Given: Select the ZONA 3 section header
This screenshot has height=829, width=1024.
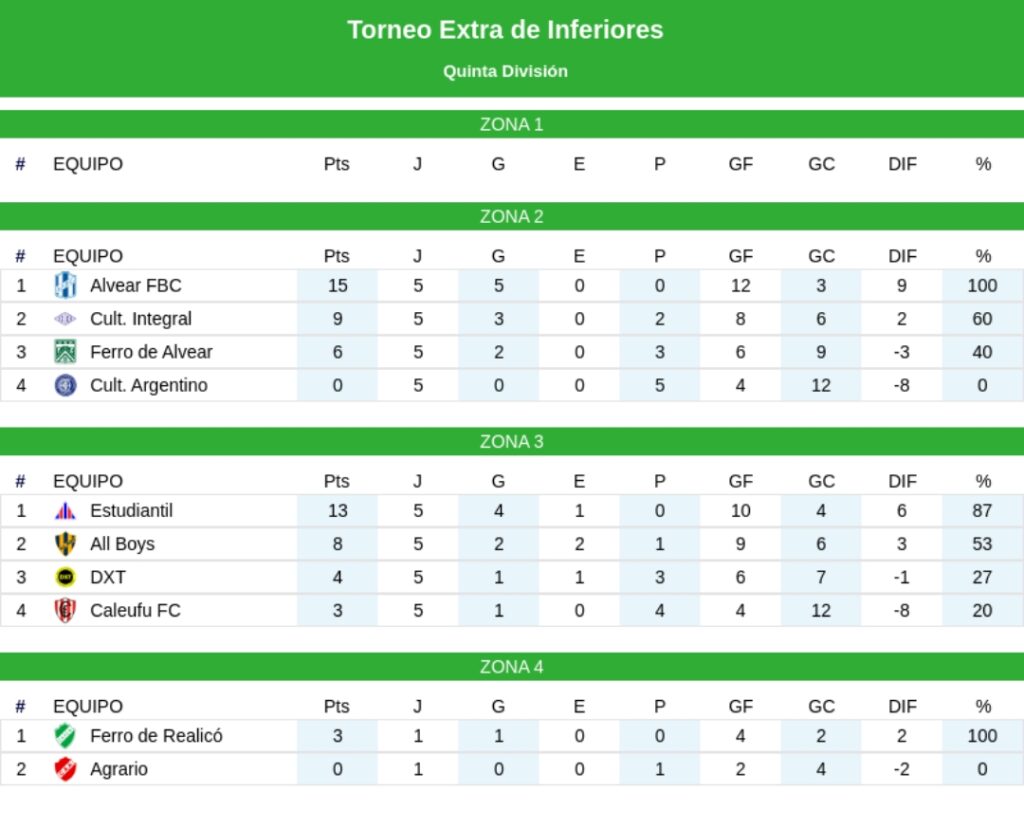Looking at the screenshot, I should click(511, 442).
